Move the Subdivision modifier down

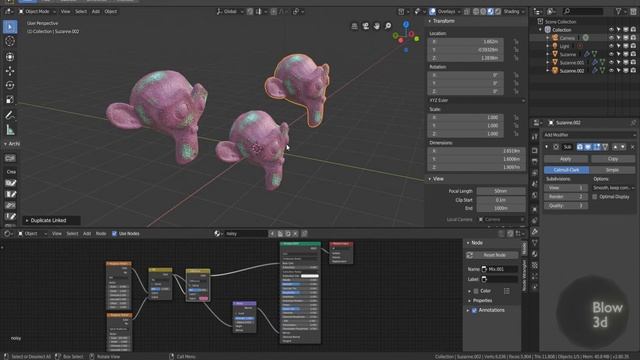[x=623, y=147]
